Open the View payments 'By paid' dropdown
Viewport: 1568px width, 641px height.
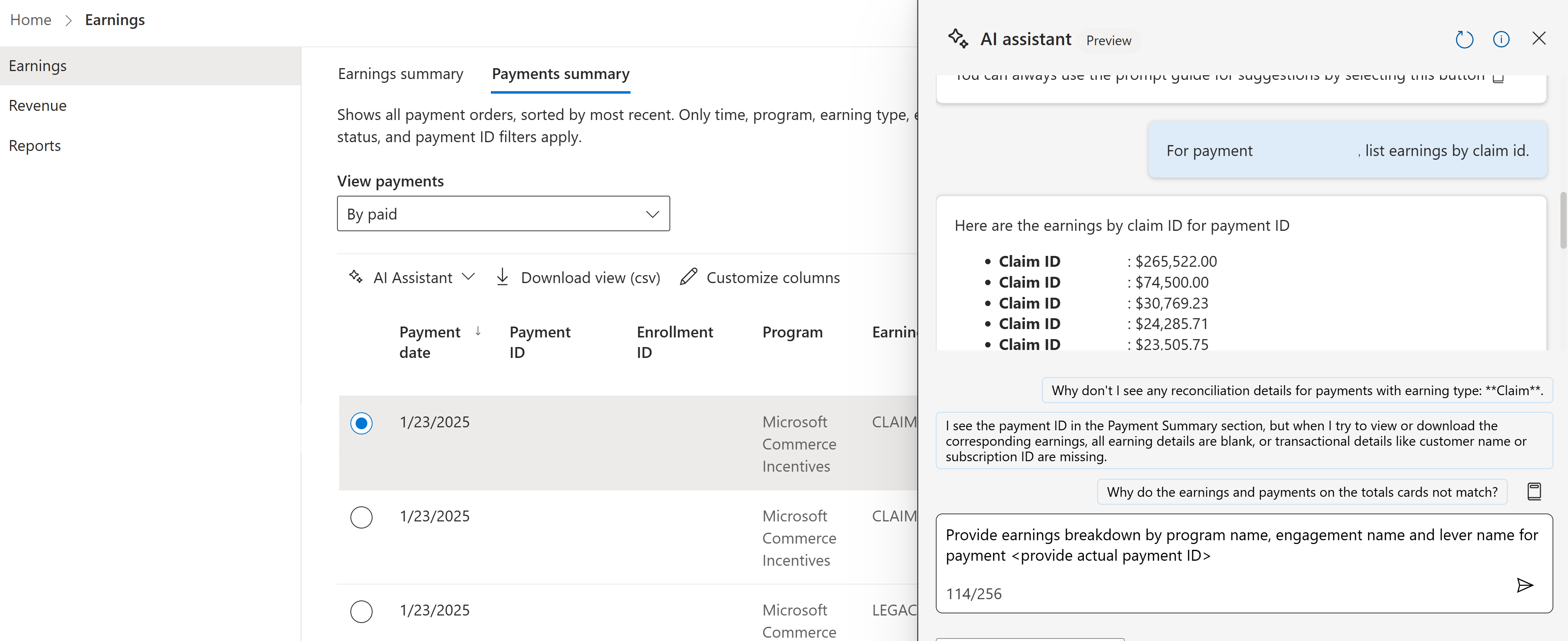pyautogui.click(x=503, y=214)
